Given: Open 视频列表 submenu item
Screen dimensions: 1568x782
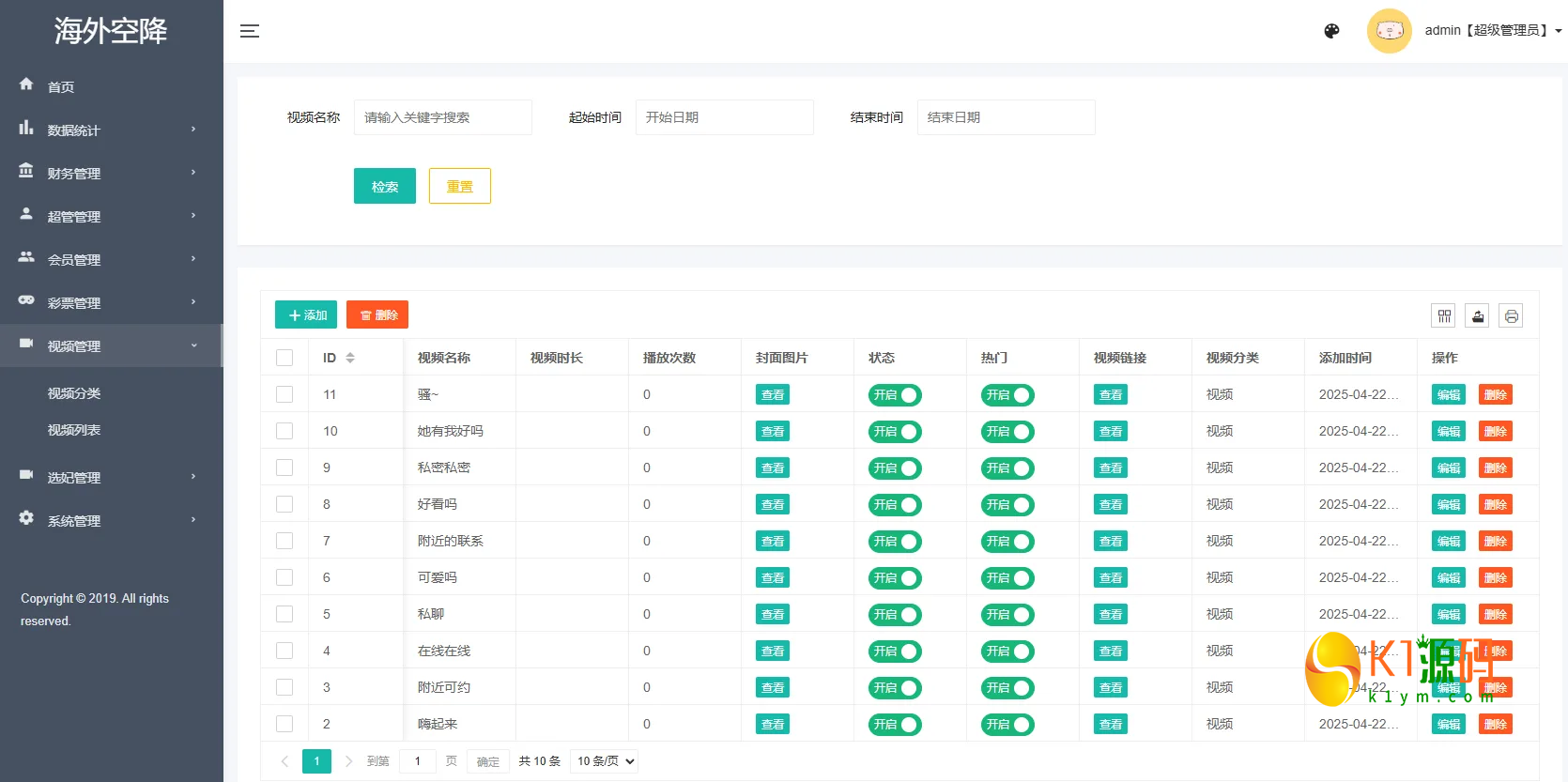Looking at the screenshot, I should click(74, 430).
